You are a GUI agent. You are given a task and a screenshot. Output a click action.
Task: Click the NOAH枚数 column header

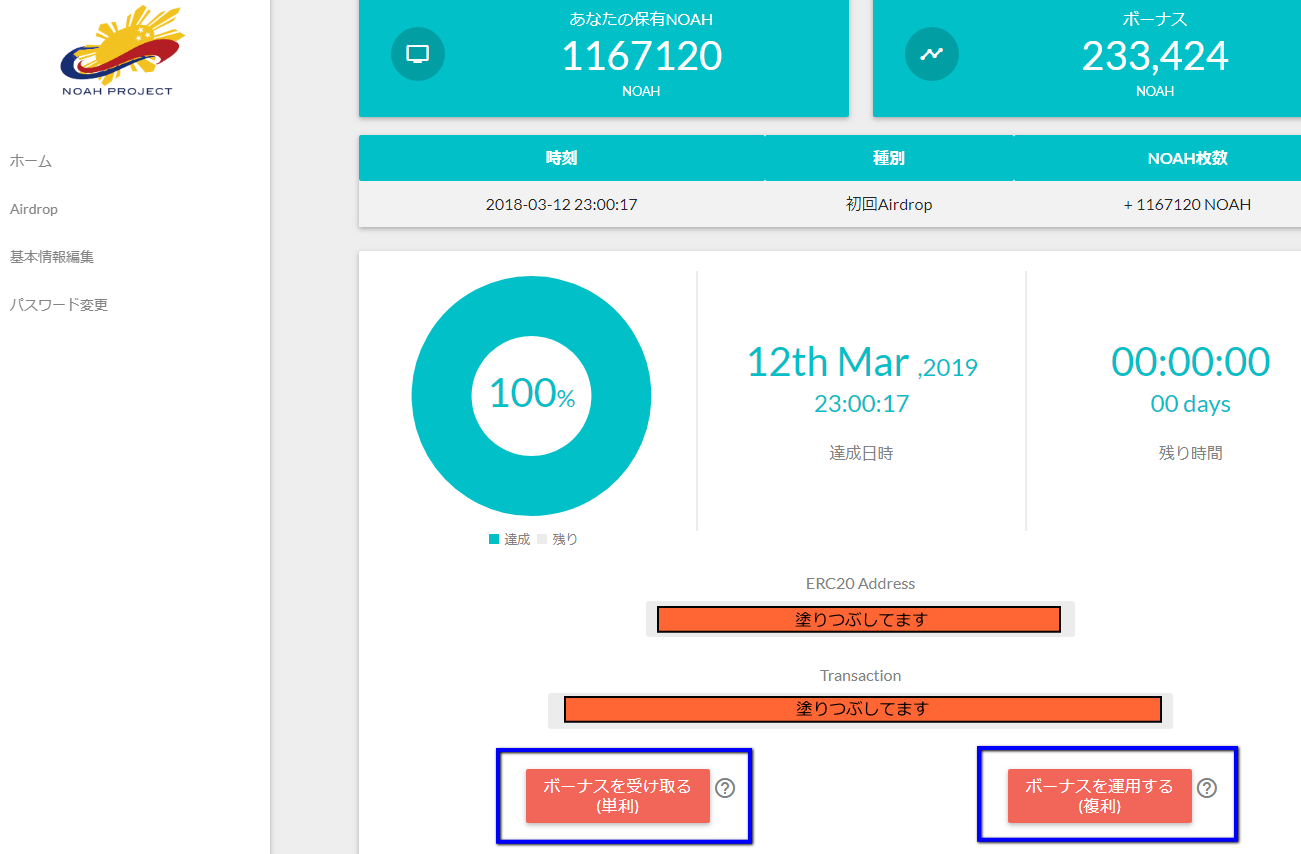coord(1187,158)
